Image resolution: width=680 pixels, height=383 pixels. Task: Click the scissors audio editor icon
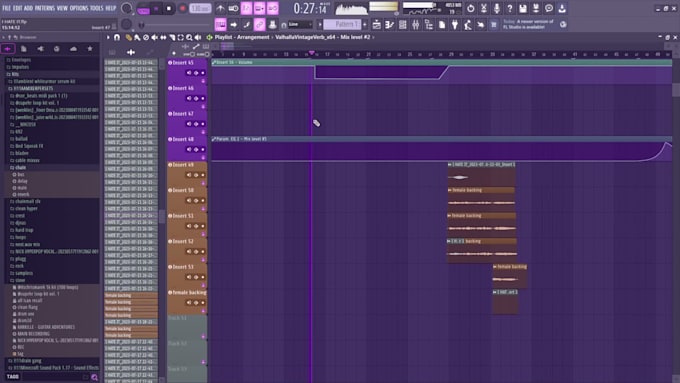484,8
